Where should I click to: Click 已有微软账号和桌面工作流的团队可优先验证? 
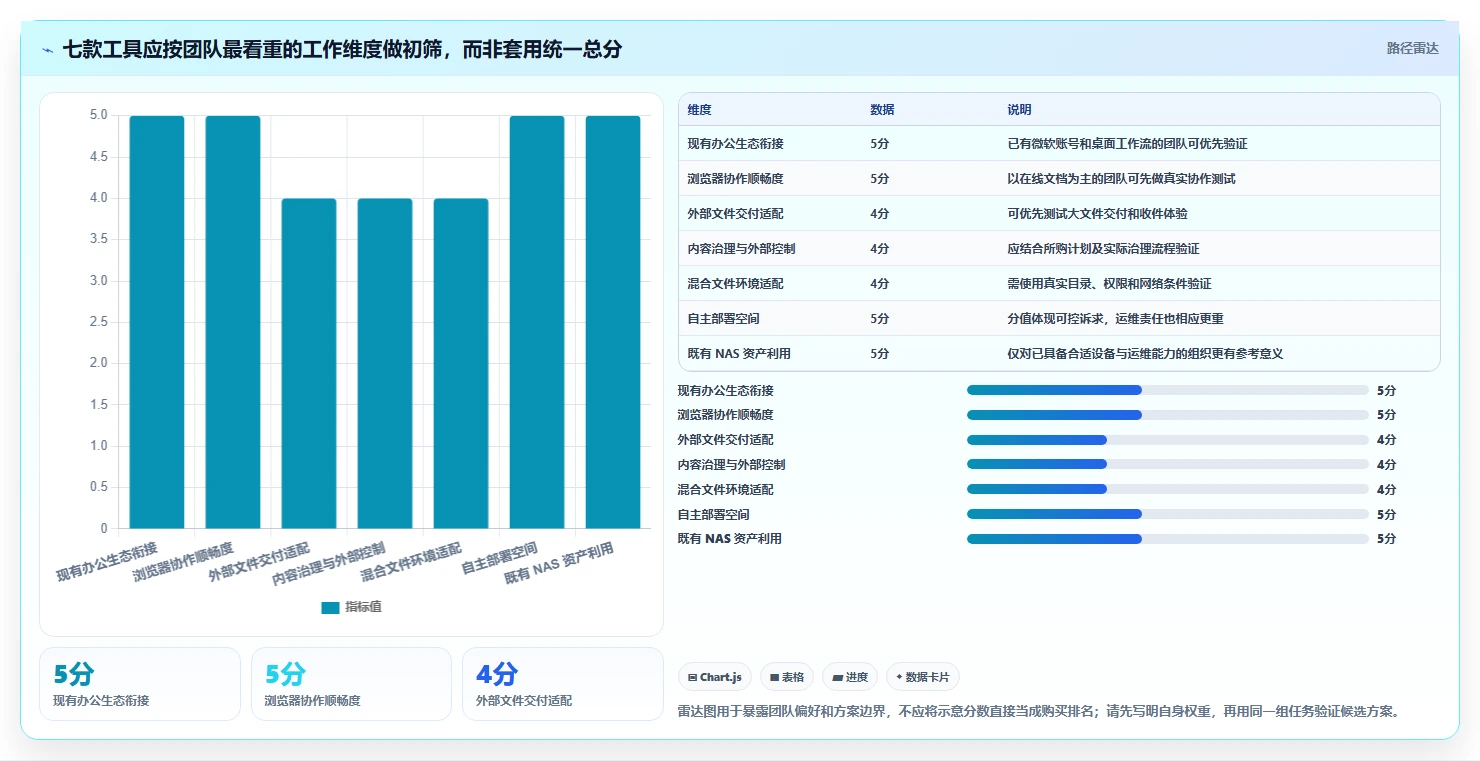pyautogui.click(x=1127, y=144)
